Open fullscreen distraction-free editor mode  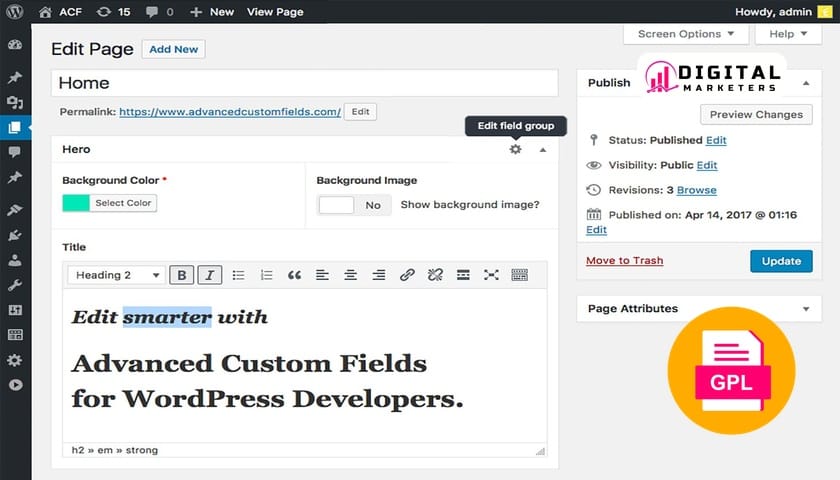coord(491,275)
